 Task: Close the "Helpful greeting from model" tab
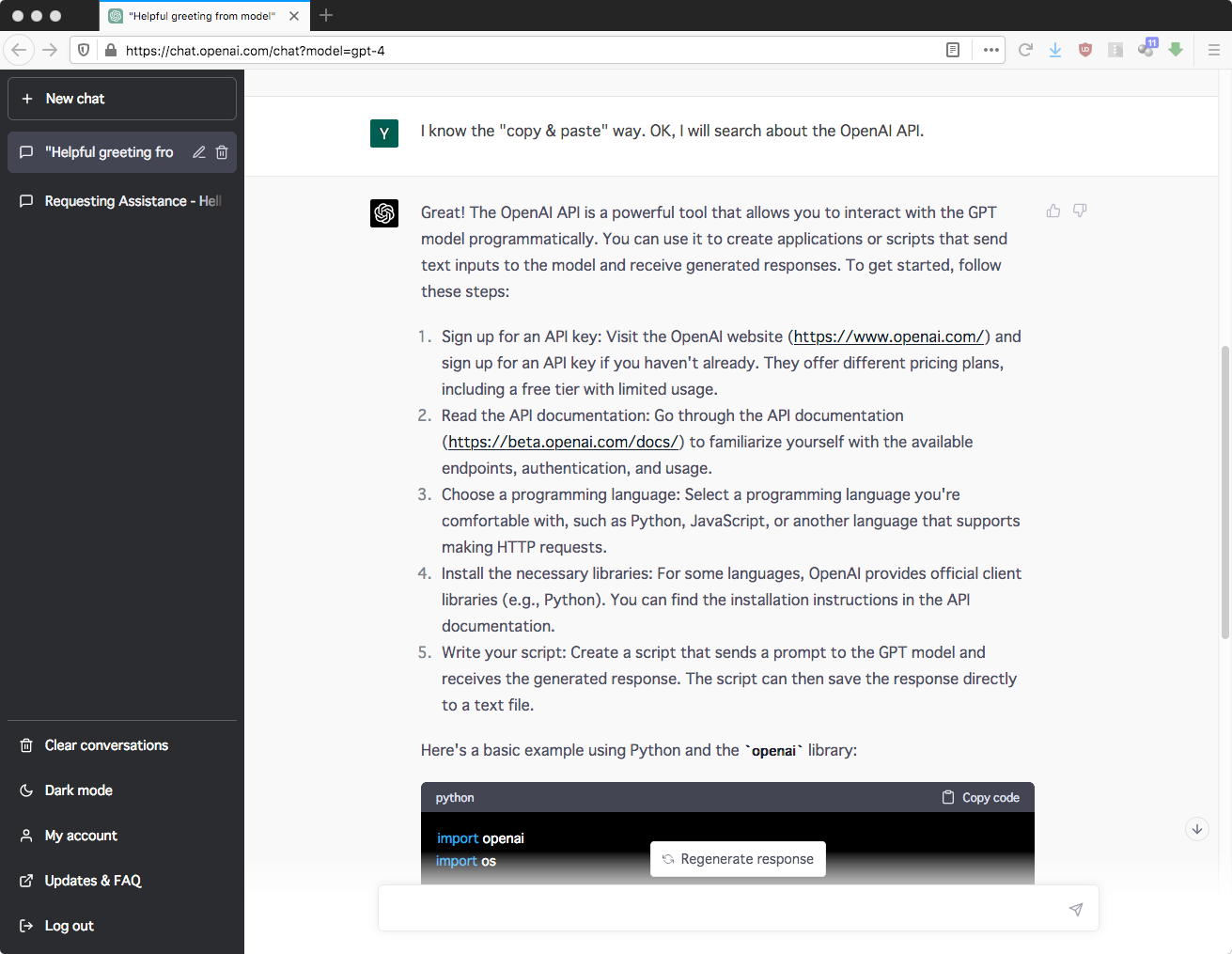(x=294, y=16)
